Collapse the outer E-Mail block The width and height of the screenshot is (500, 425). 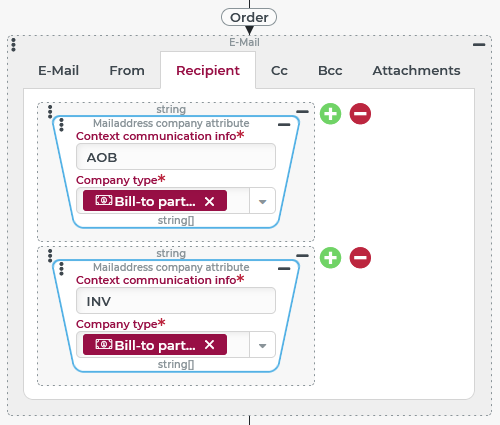(479, 44)
